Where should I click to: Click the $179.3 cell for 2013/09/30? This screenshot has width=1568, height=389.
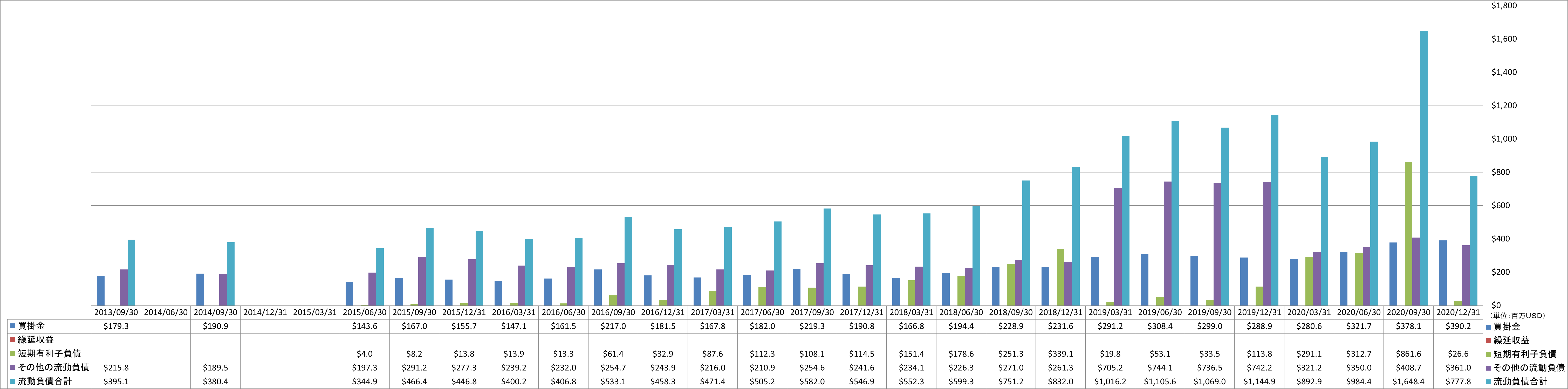(116, 326)
